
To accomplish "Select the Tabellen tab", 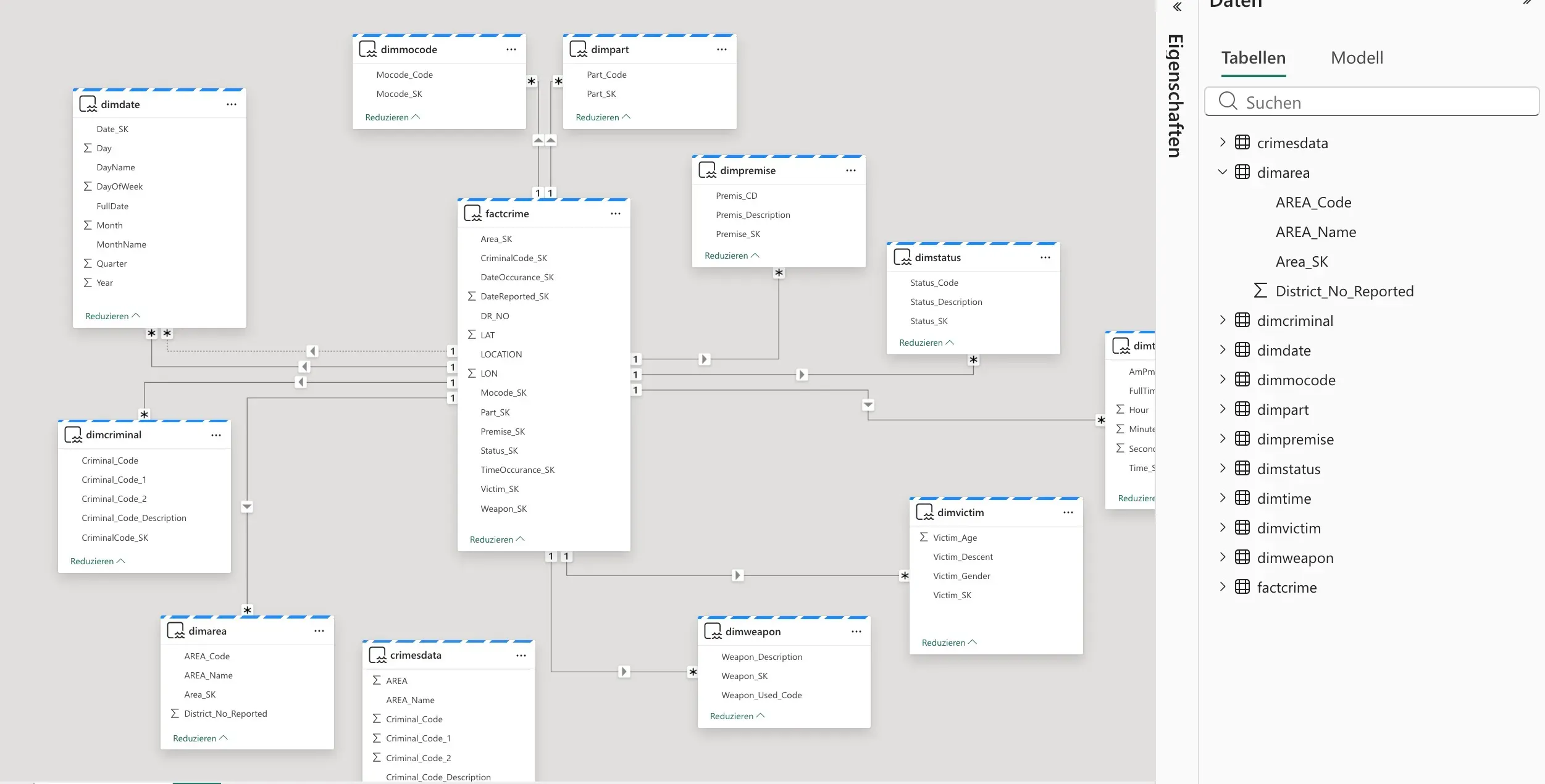I will coord(1252,57).
